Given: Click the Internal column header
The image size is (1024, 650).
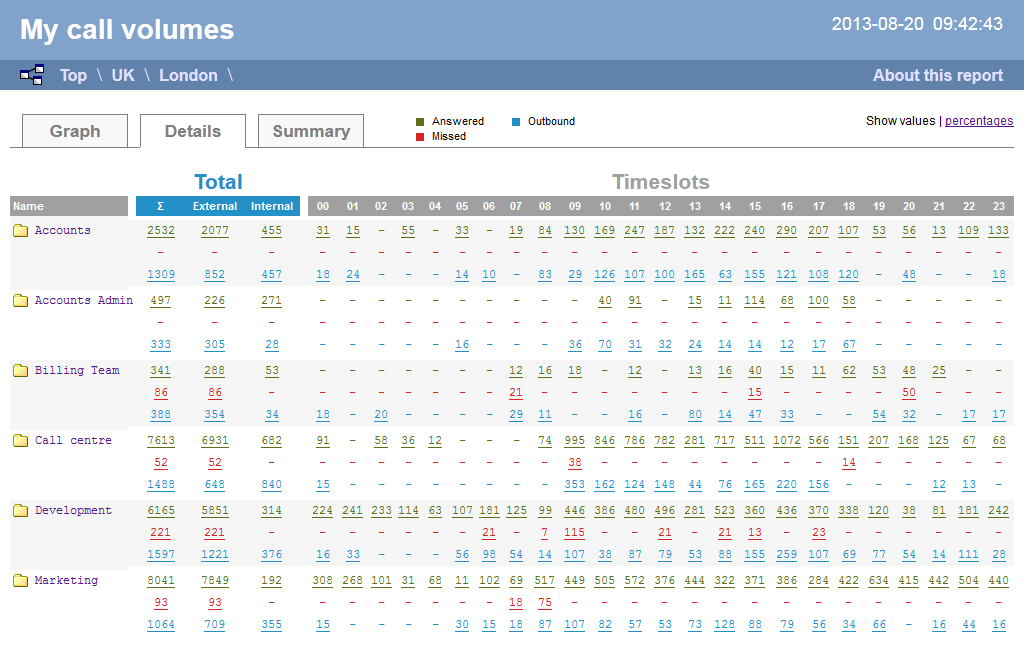Looking at the screenshot, I should coord(272,206).
